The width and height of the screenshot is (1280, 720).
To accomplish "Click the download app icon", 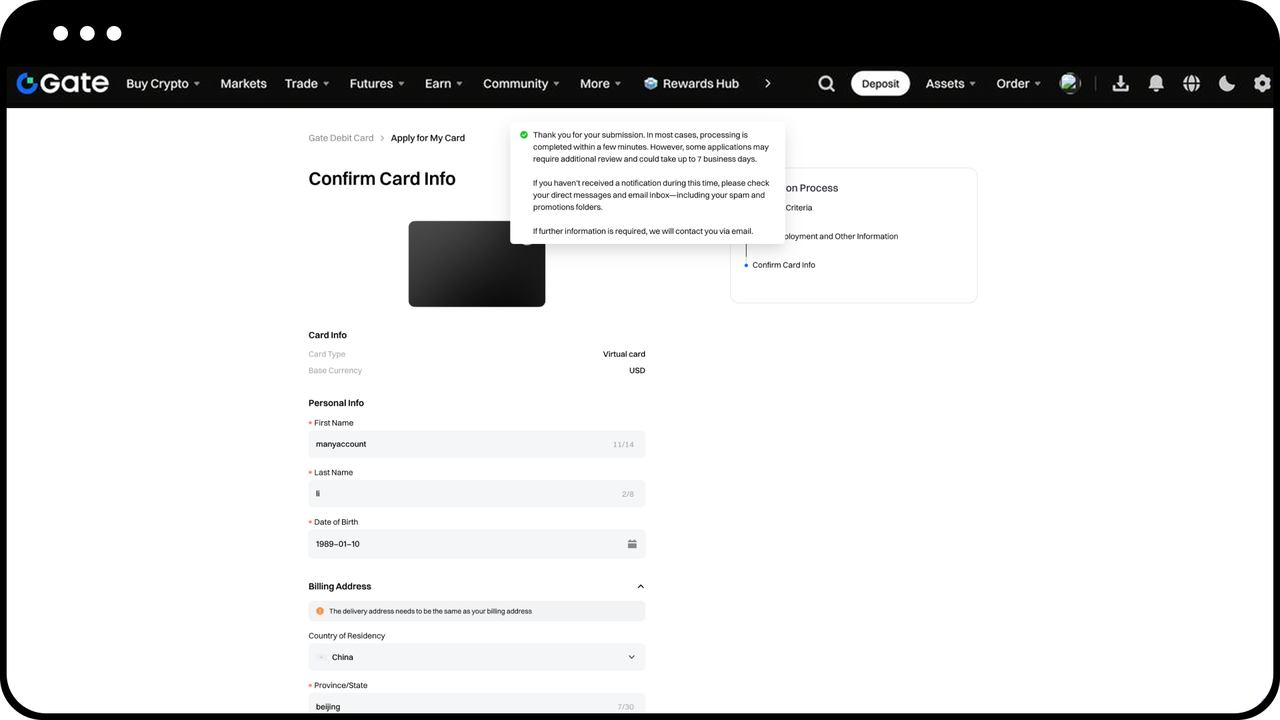I will point(1120,84).
